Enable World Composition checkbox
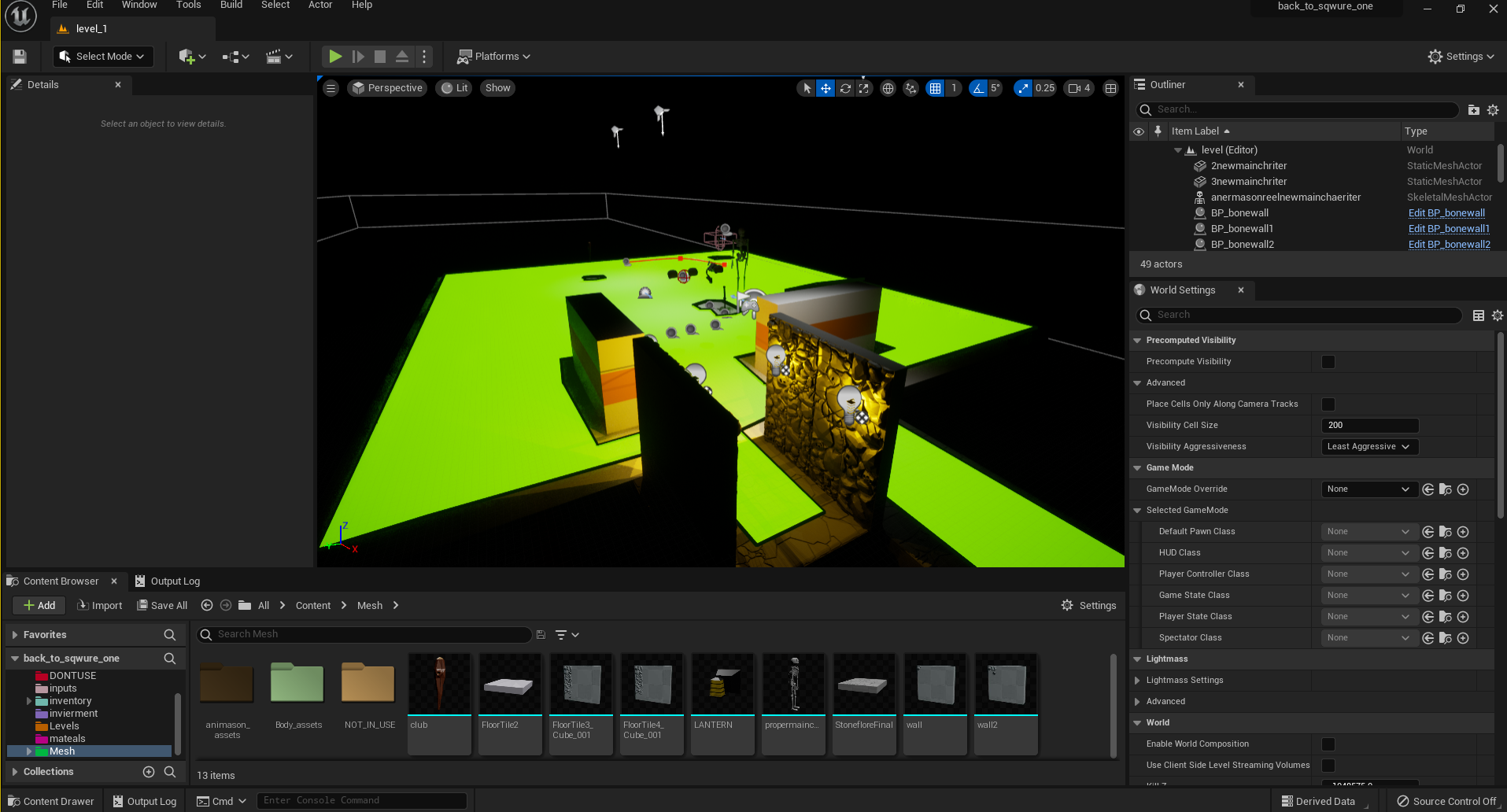 pyautogui.click(x=1328, y=744)
